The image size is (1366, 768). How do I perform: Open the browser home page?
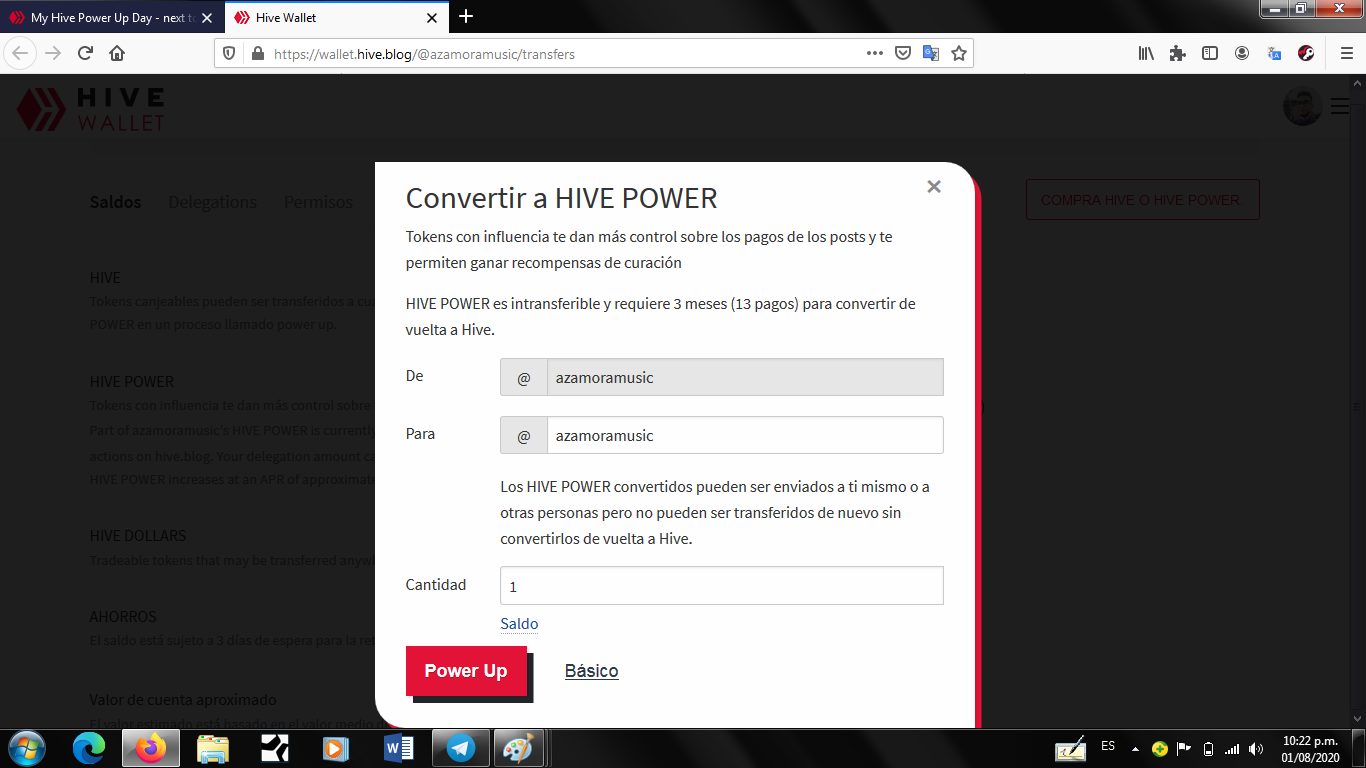pos(117,53)
